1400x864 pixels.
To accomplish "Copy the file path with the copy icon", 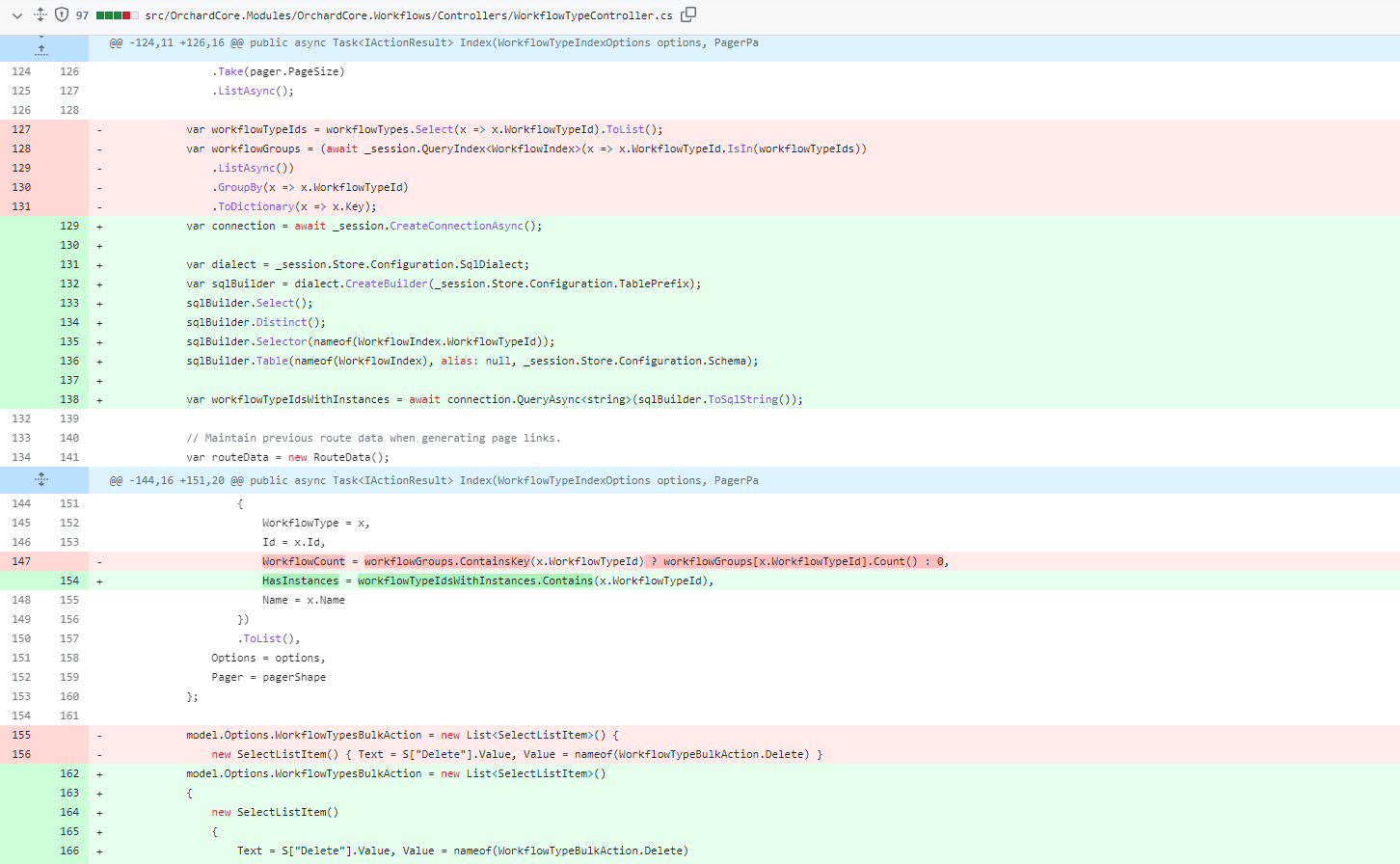I will tap(688, 14).
